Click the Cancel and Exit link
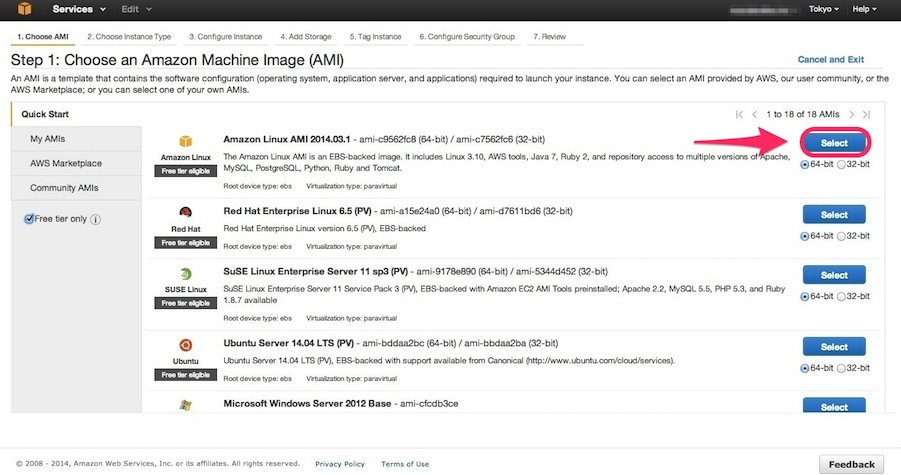 click(x=830, y=60)
